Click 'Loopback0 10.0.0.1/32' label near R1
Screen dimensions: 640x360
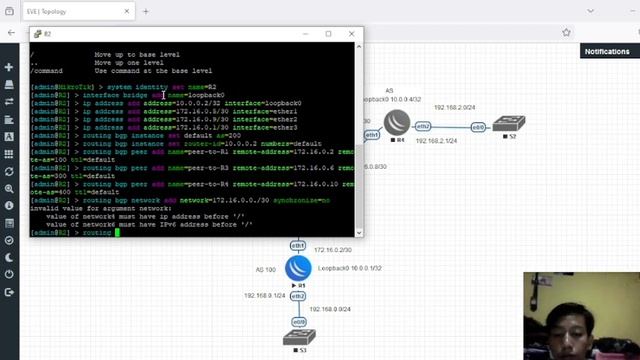[350, 268]
